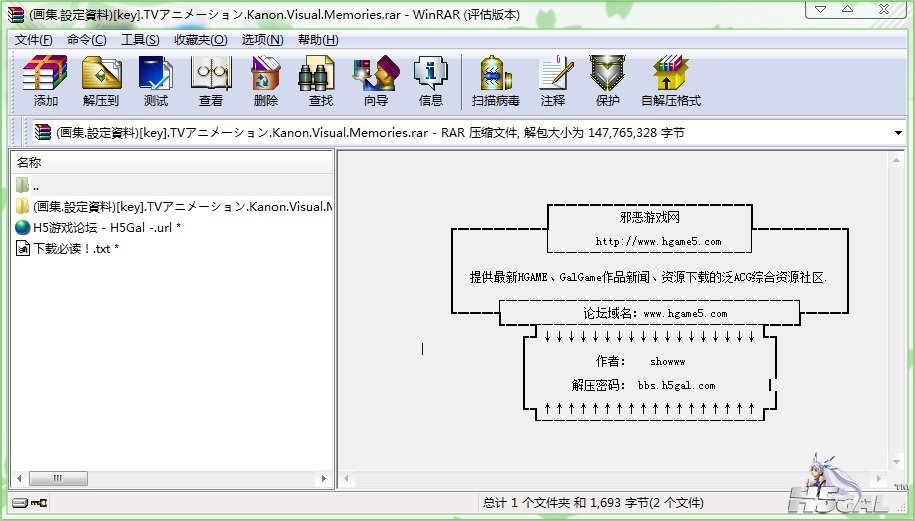Click the disk drive icon in status bar
915x521 pixels.
point(19,502)
